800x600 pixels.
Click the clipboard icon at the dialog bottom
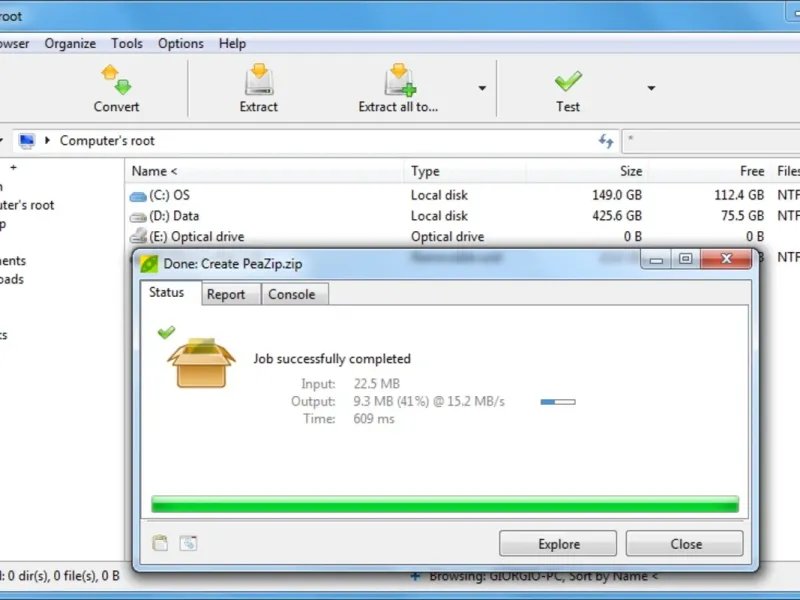[x=160, y=543]
